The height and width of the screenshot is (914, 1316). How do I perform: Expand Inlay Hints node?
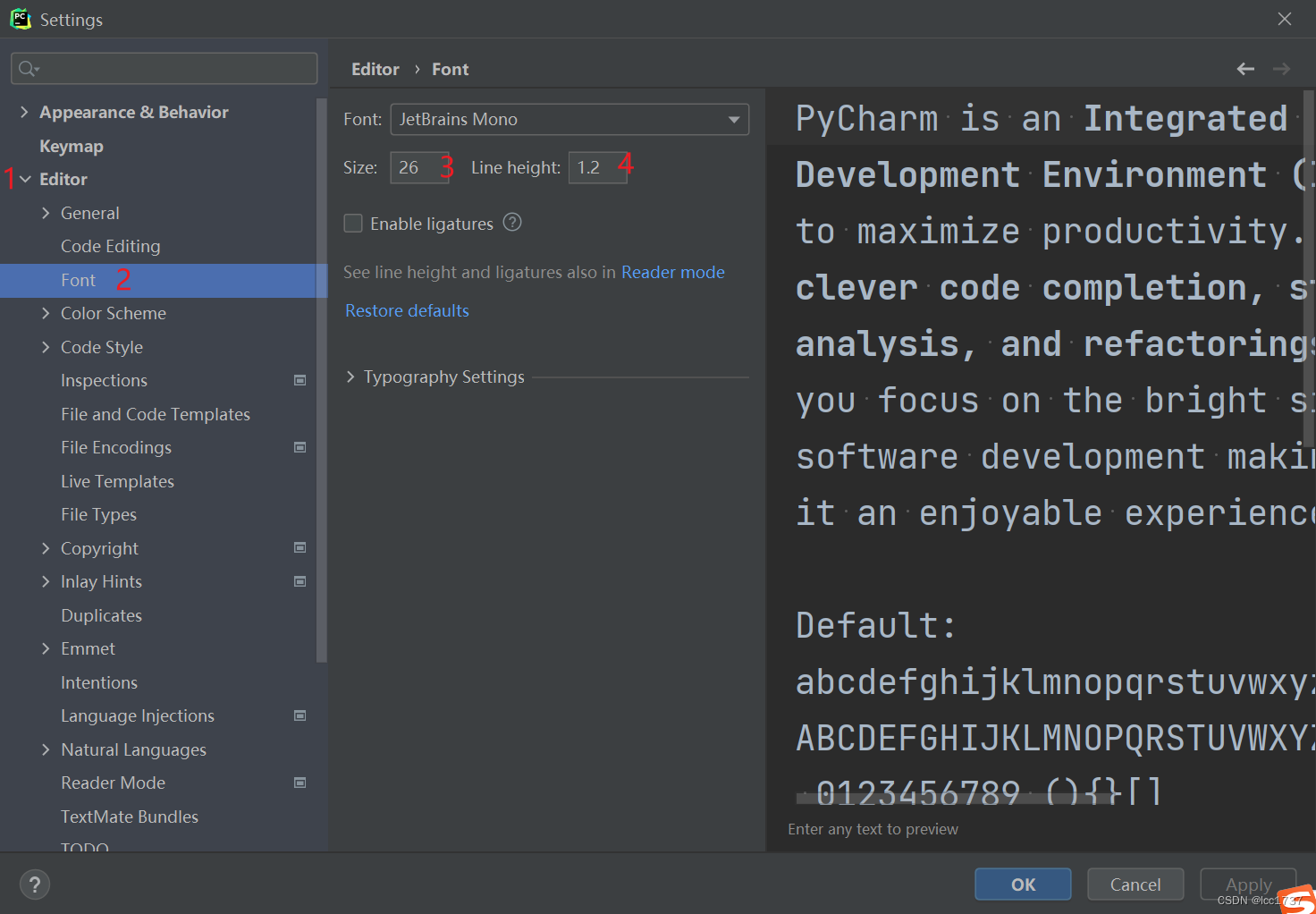[46, 581]
